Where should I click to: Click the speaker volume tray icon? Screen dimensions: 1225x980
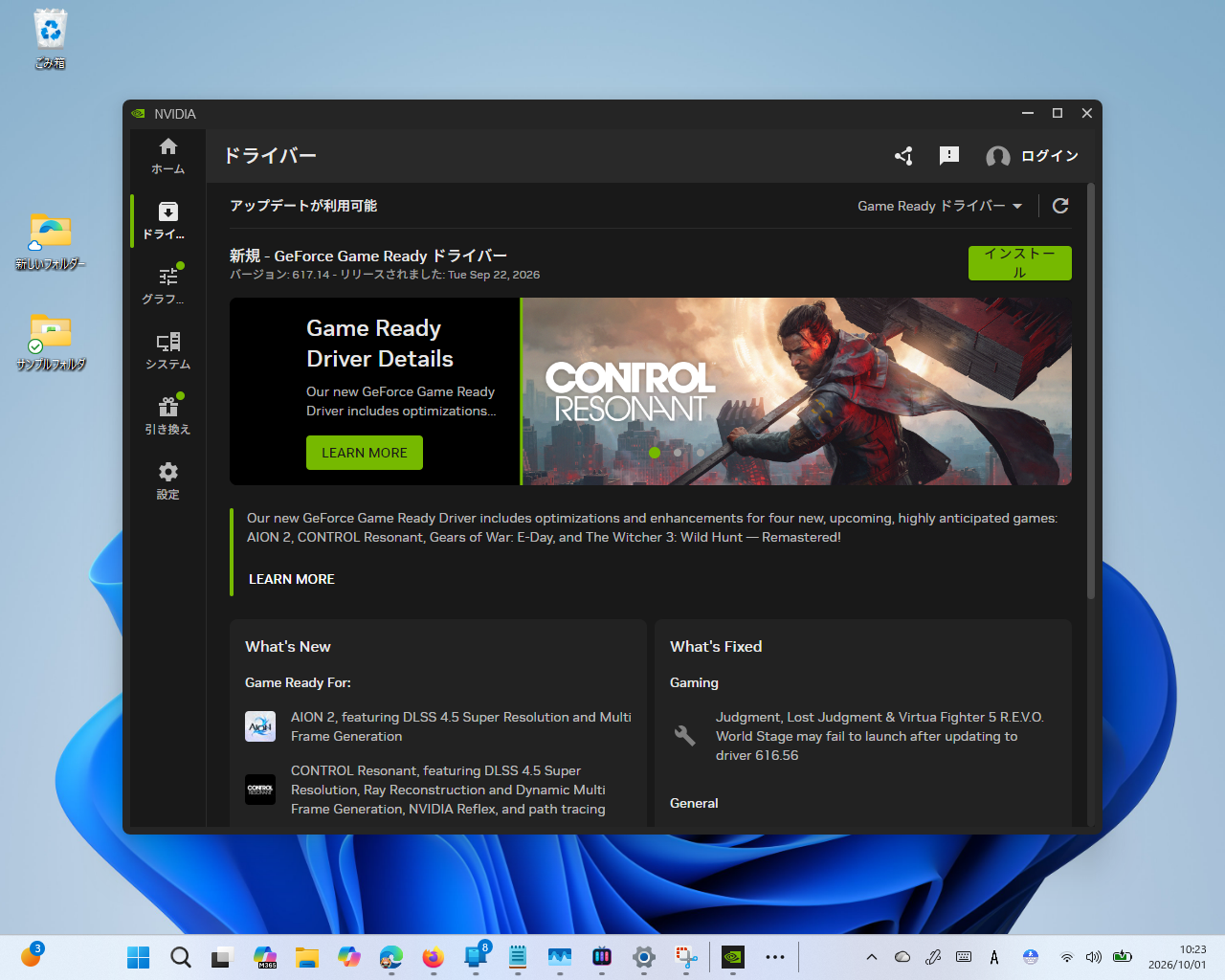[1094, 957]
